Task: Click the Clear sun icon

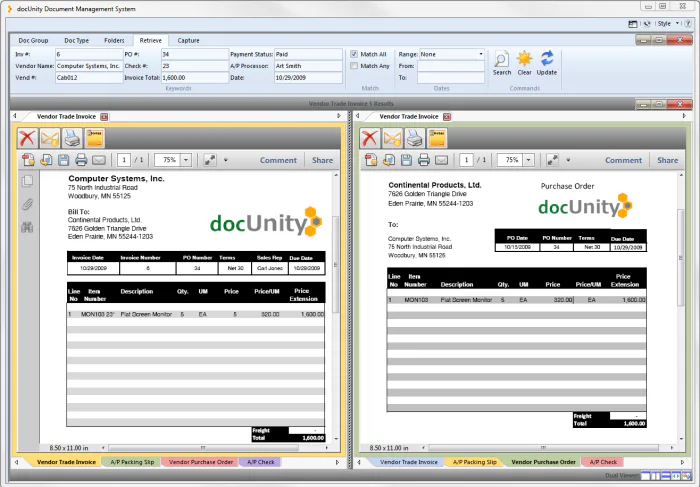Action: click(x=524, y=59)
